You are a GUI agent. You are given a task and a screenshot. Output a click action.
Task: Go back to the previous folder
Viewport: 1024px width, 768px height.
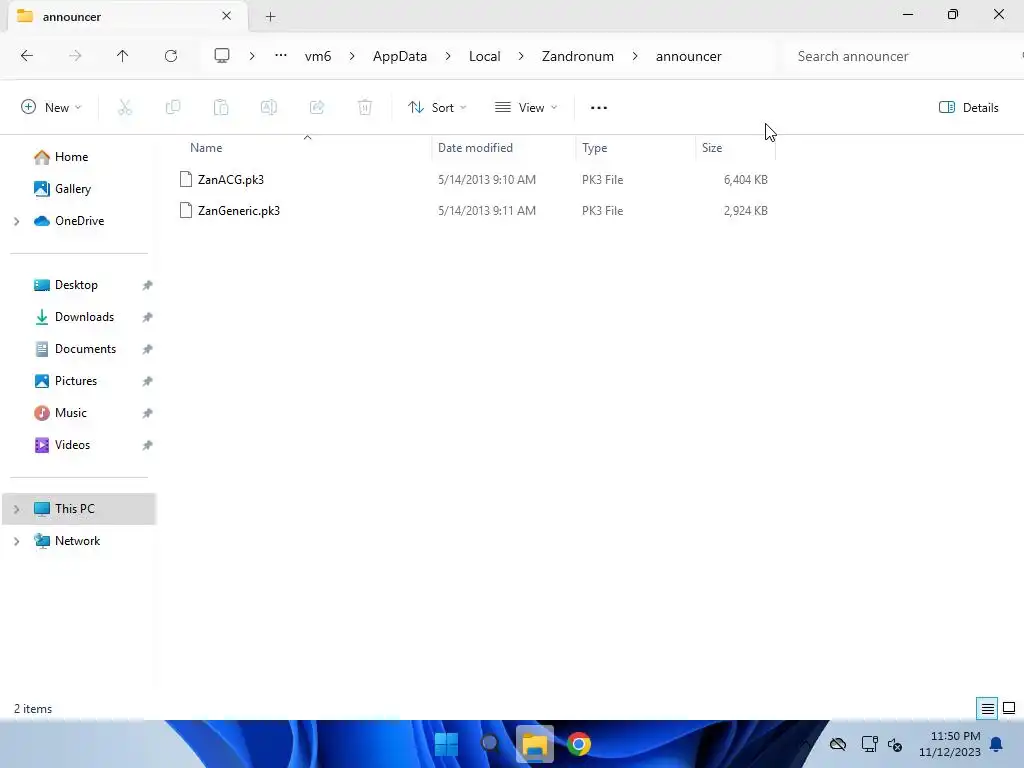27,56
